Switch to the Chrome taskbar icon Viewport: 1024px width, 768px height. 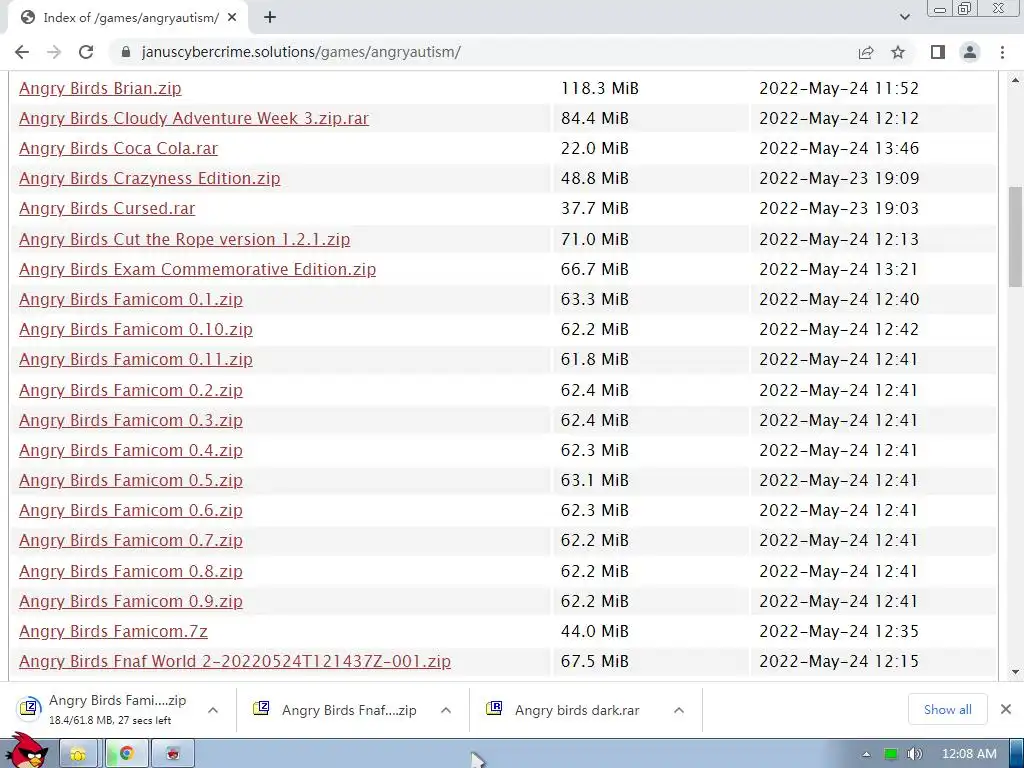126,754
